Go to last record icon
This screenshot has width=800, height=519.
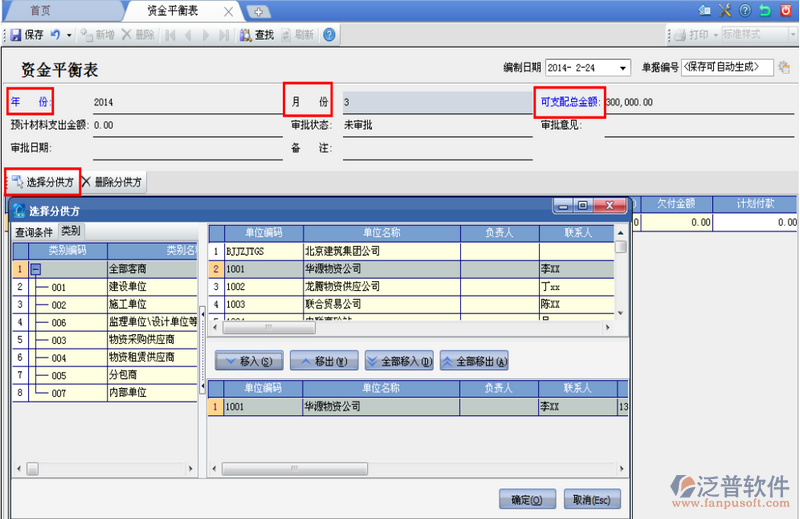click(x=223, y=35)
